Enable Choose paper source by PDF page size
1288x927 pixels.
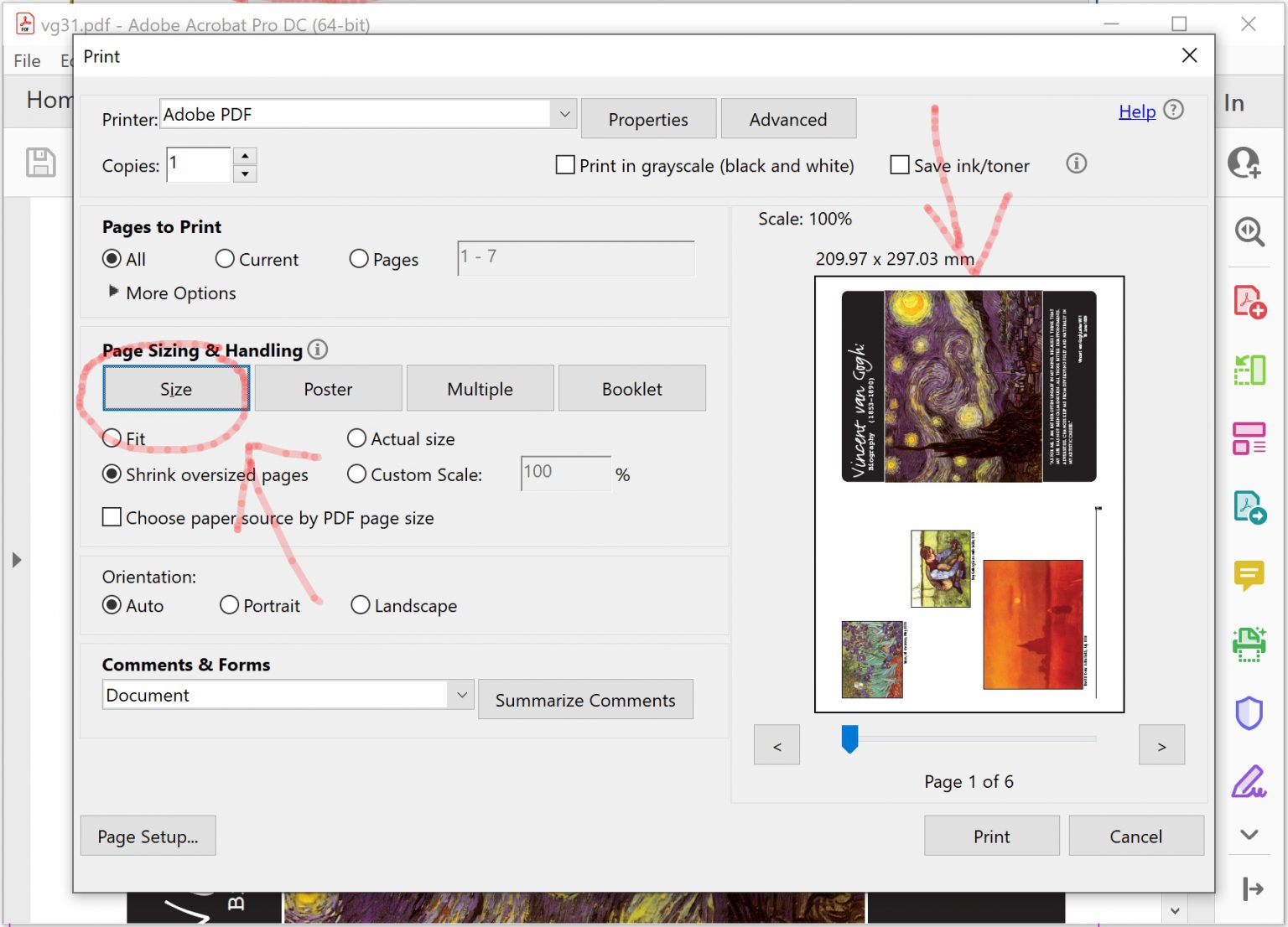point(112,517)
